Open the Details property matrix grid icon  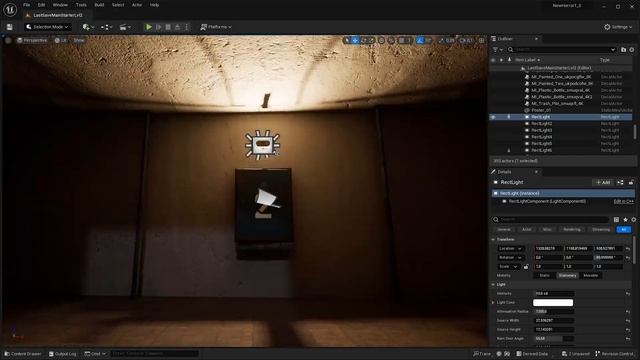pos(616,220)
